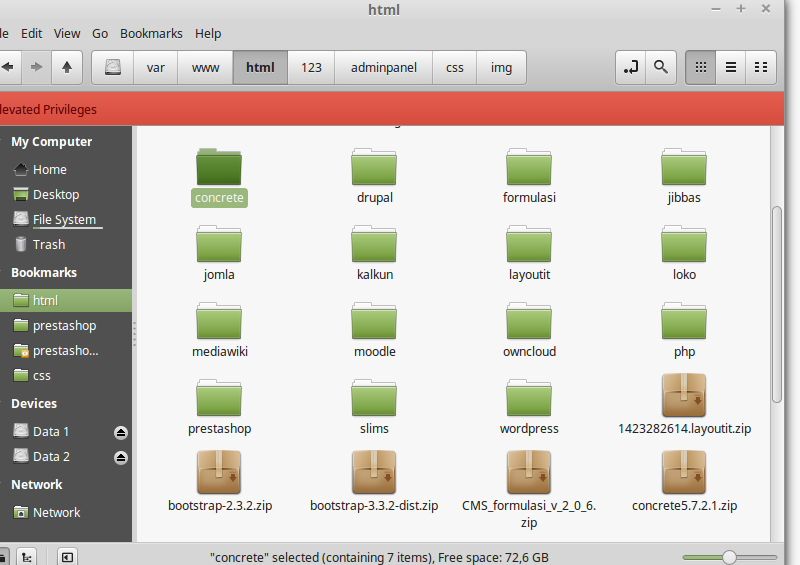
Task: Go up to the parent folder
Action: [67, 67]
